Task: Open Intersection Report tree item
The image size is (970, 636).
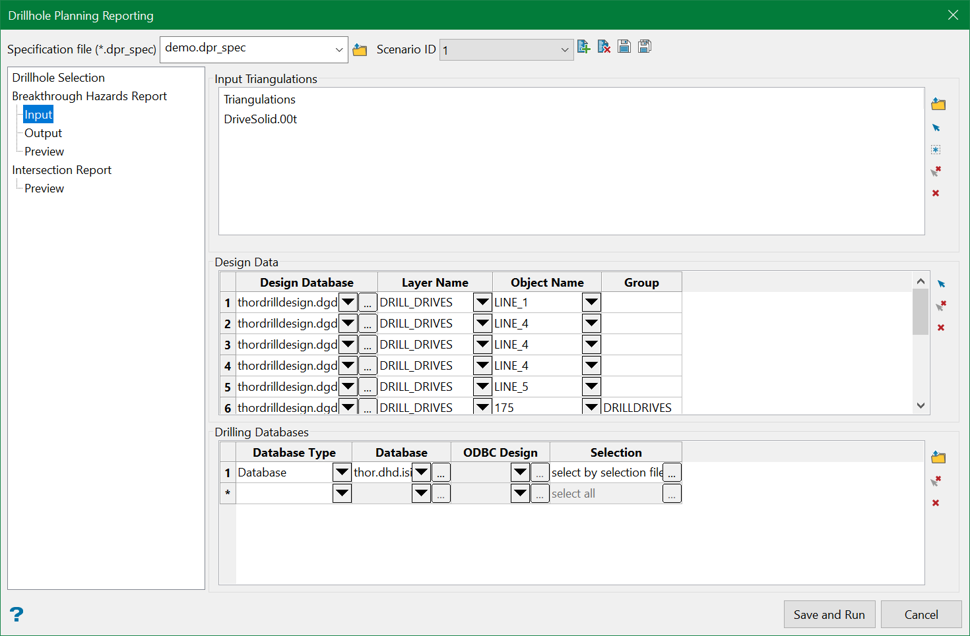Action: [62, 170]
